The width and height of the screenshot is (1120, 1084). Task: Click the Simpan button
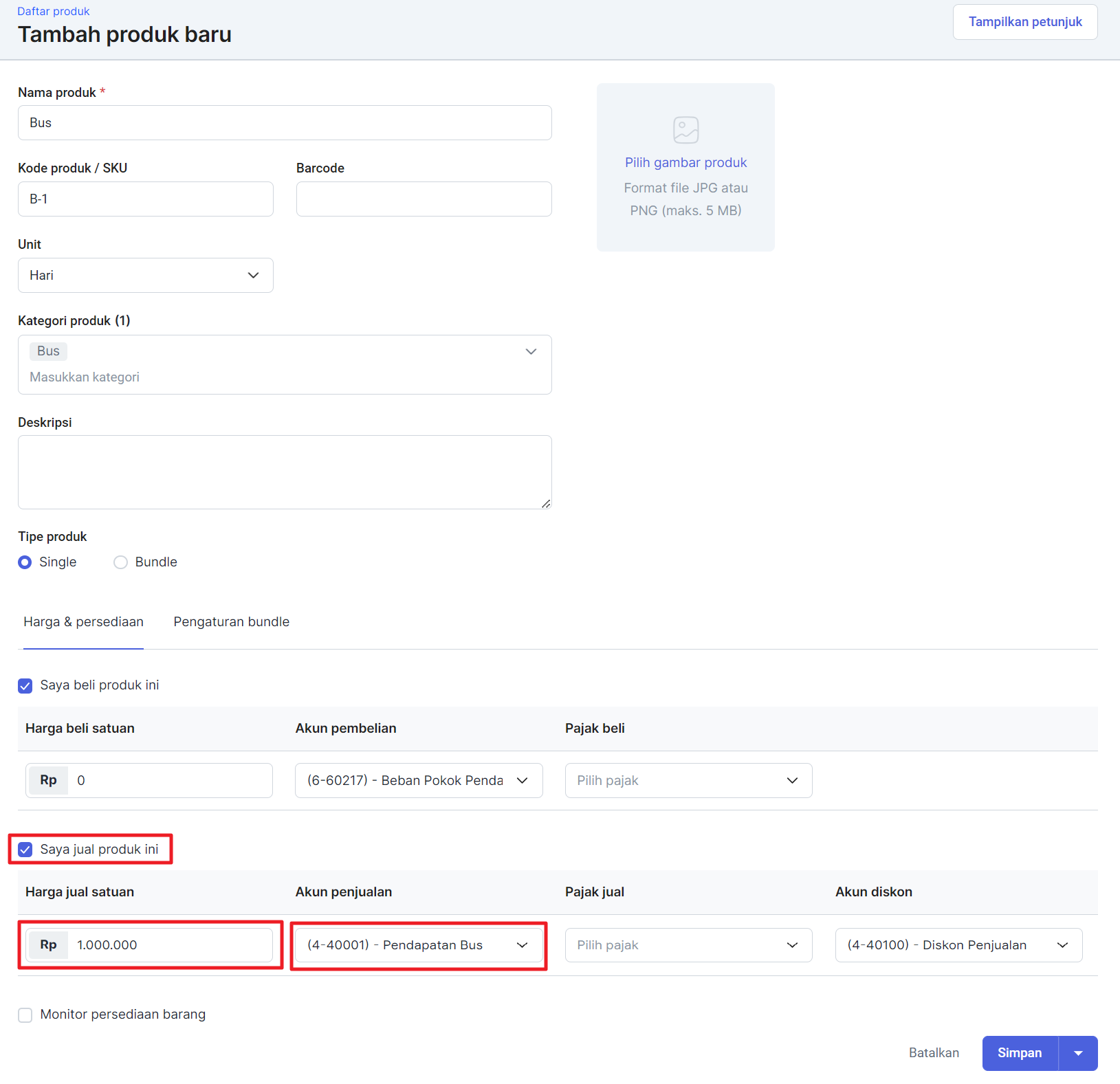(1020, 1053)
